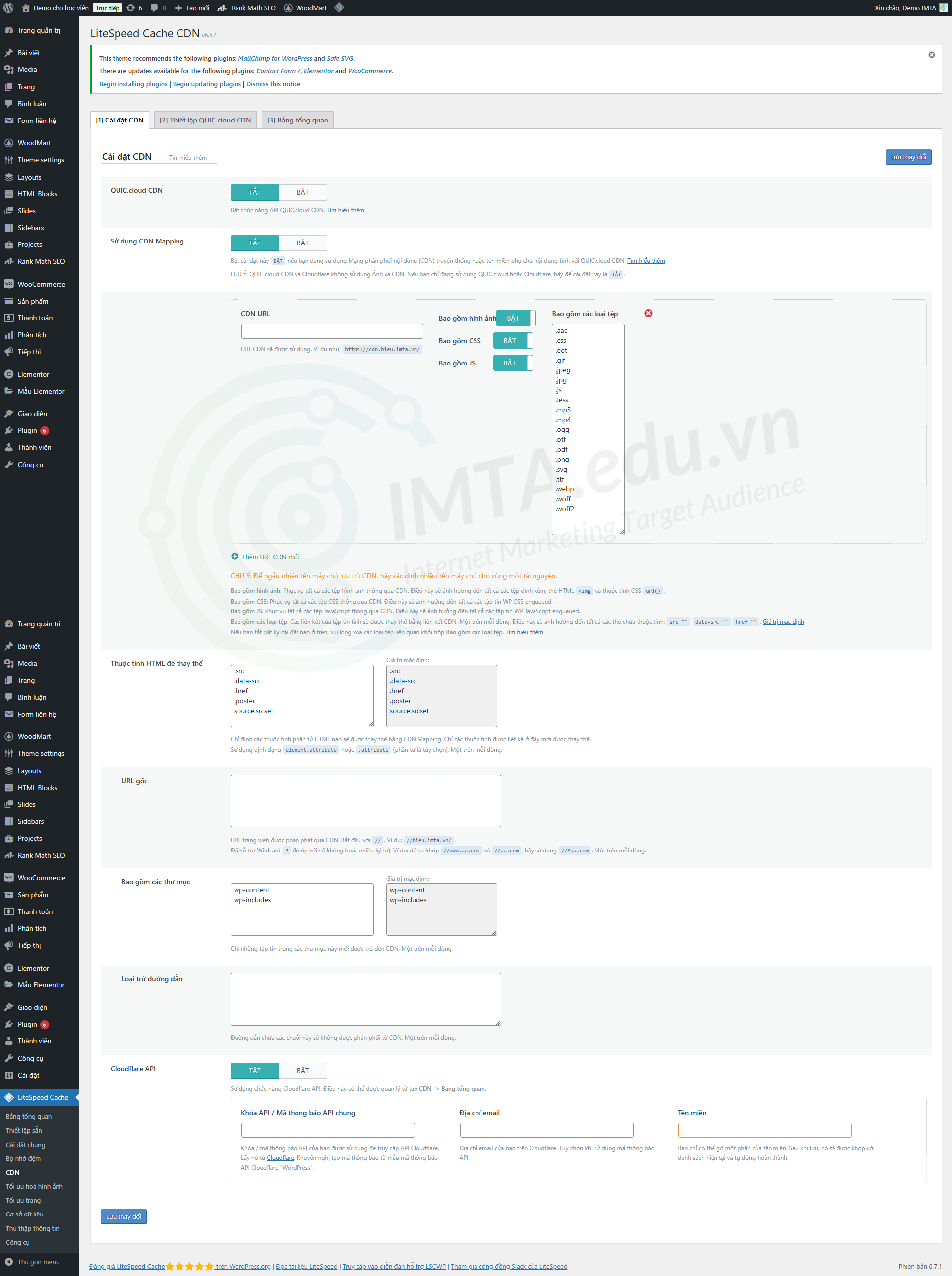The height and width of the screenshot is (1276, 952).
Task: Open Cài đặt in the lower sidebar
Action: tap(28, 1075)
